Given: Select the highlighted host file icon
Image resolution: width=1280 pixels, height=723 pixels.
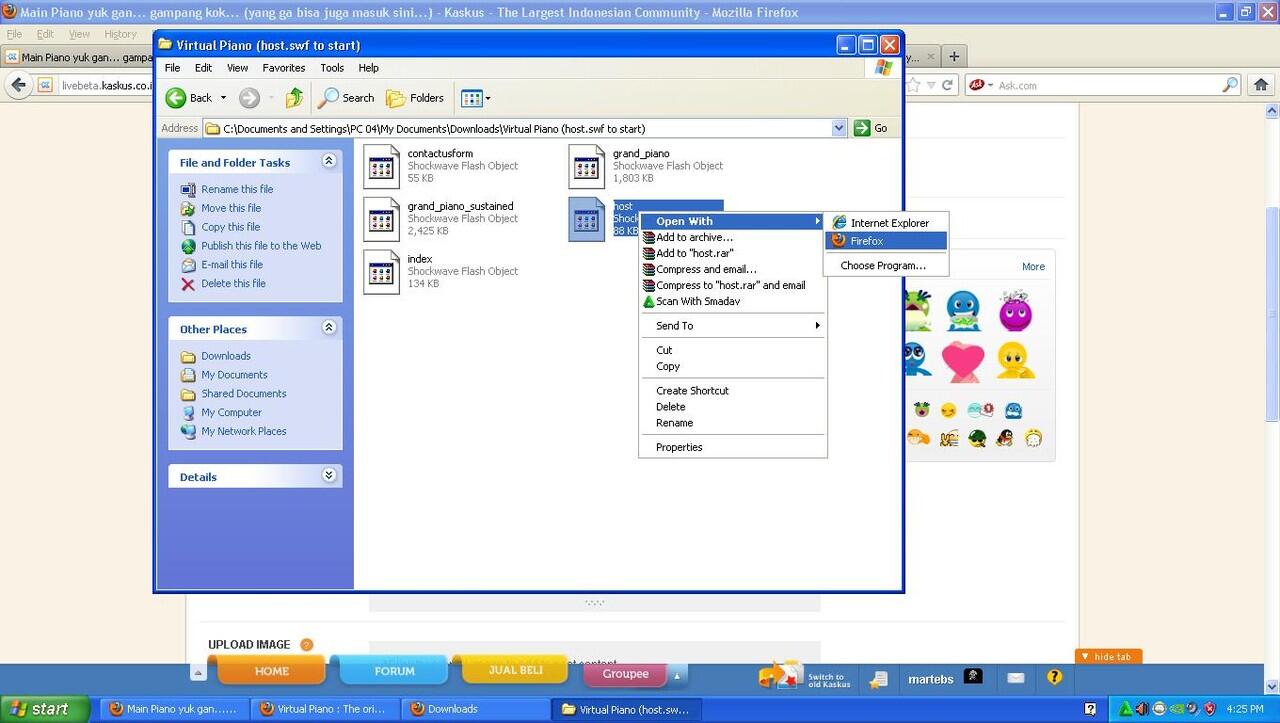Looking at the screenshot, I should pyautogui.click(x=587, y=219).
